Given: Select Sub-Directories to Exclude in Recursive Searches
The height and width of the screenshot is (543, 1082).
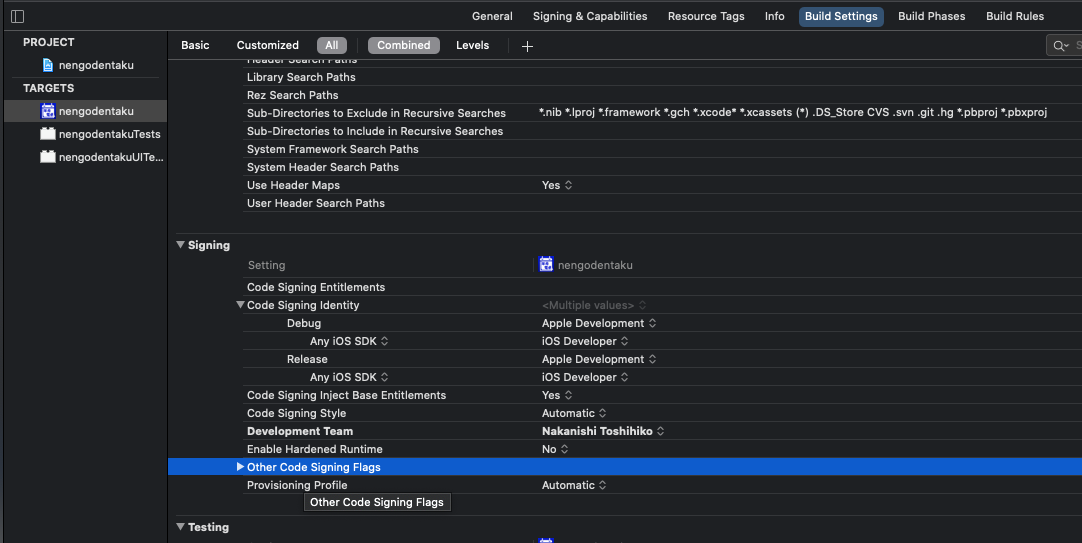Looking at the screenshot, I should click(376, 113).
